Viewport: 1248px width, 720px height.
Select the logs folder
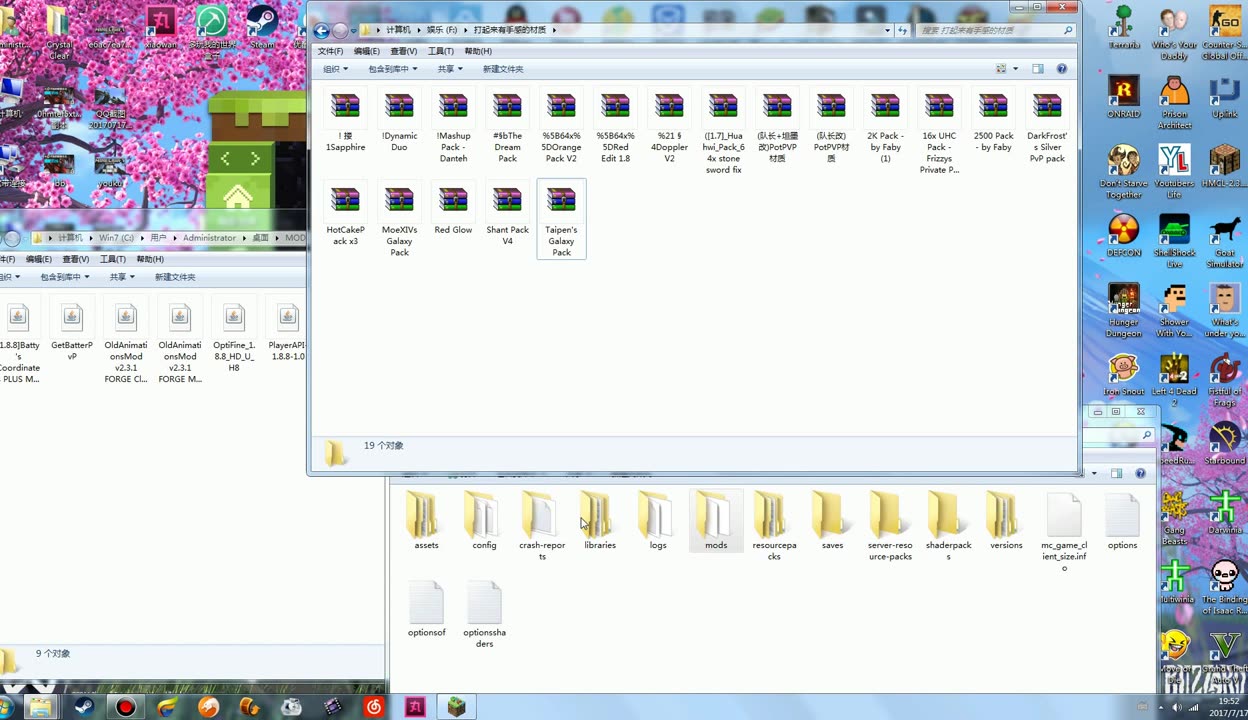pyautogui.click(x=658, y=521)
